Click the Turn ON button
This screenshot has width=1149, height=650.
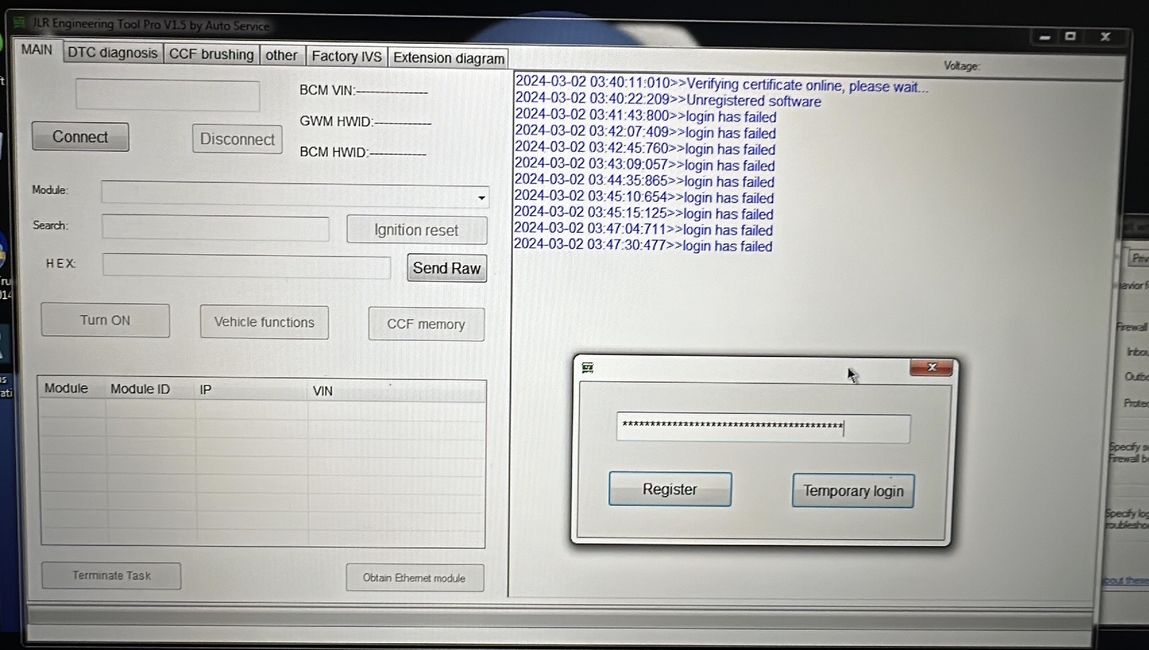tap(105, 320)
